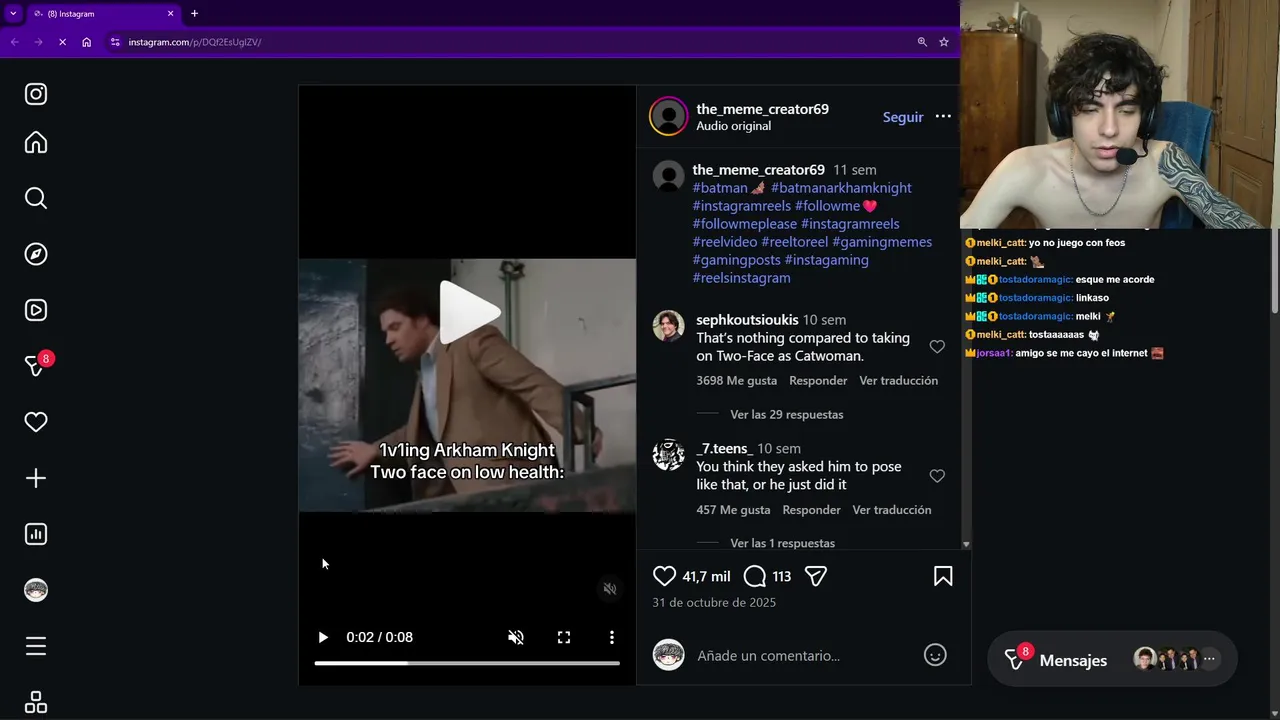Translate the _7.teens_ comment

(x=892, y=510)
